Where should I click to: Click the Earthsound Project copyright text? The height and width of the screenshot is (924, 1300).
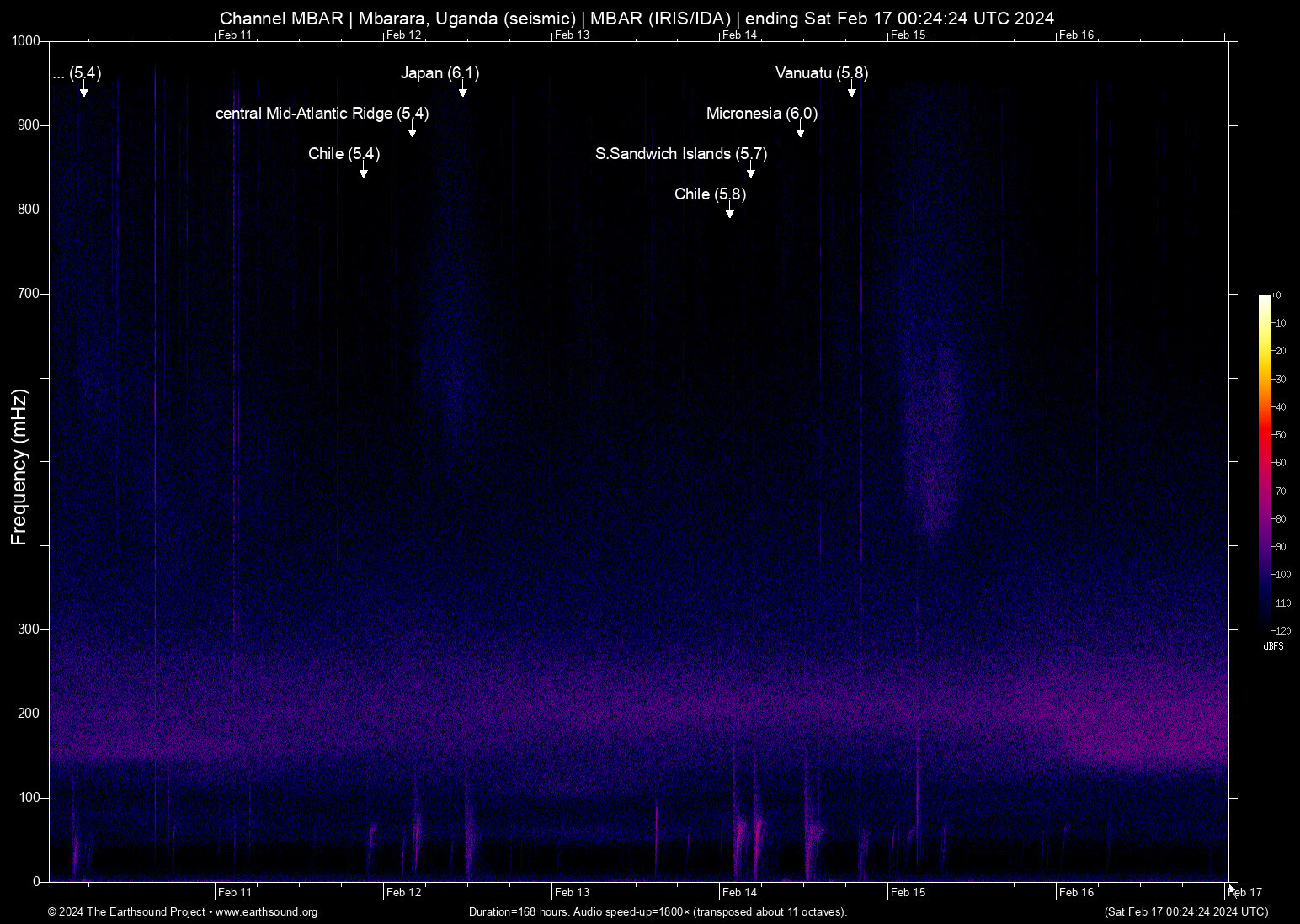pos(126,912)
